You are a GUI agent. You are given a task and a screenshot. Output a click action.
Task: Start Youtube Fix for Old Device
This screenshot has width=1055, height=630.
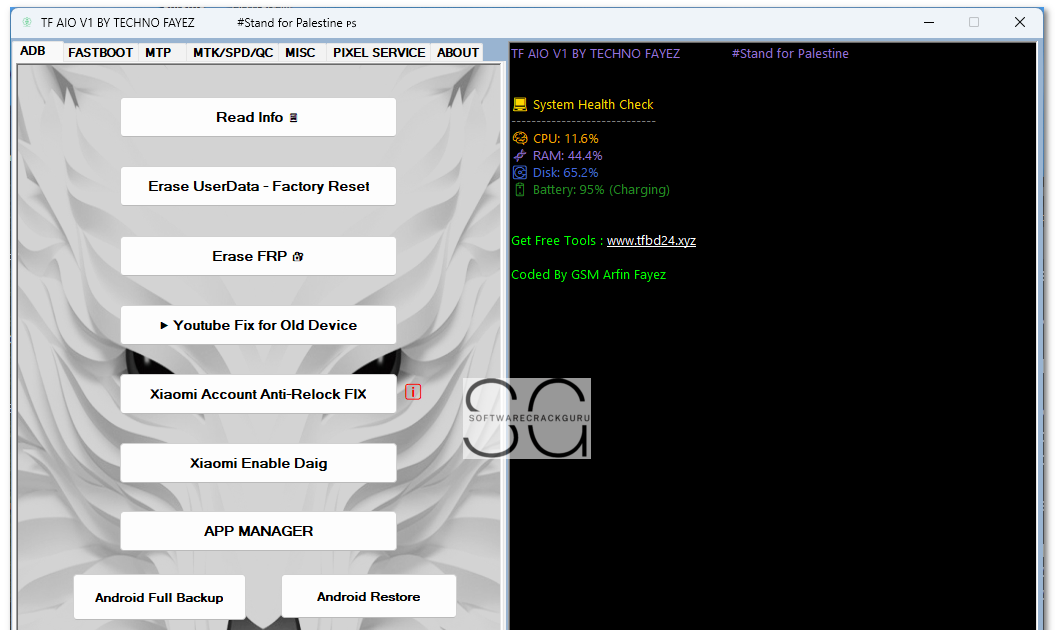258,325
